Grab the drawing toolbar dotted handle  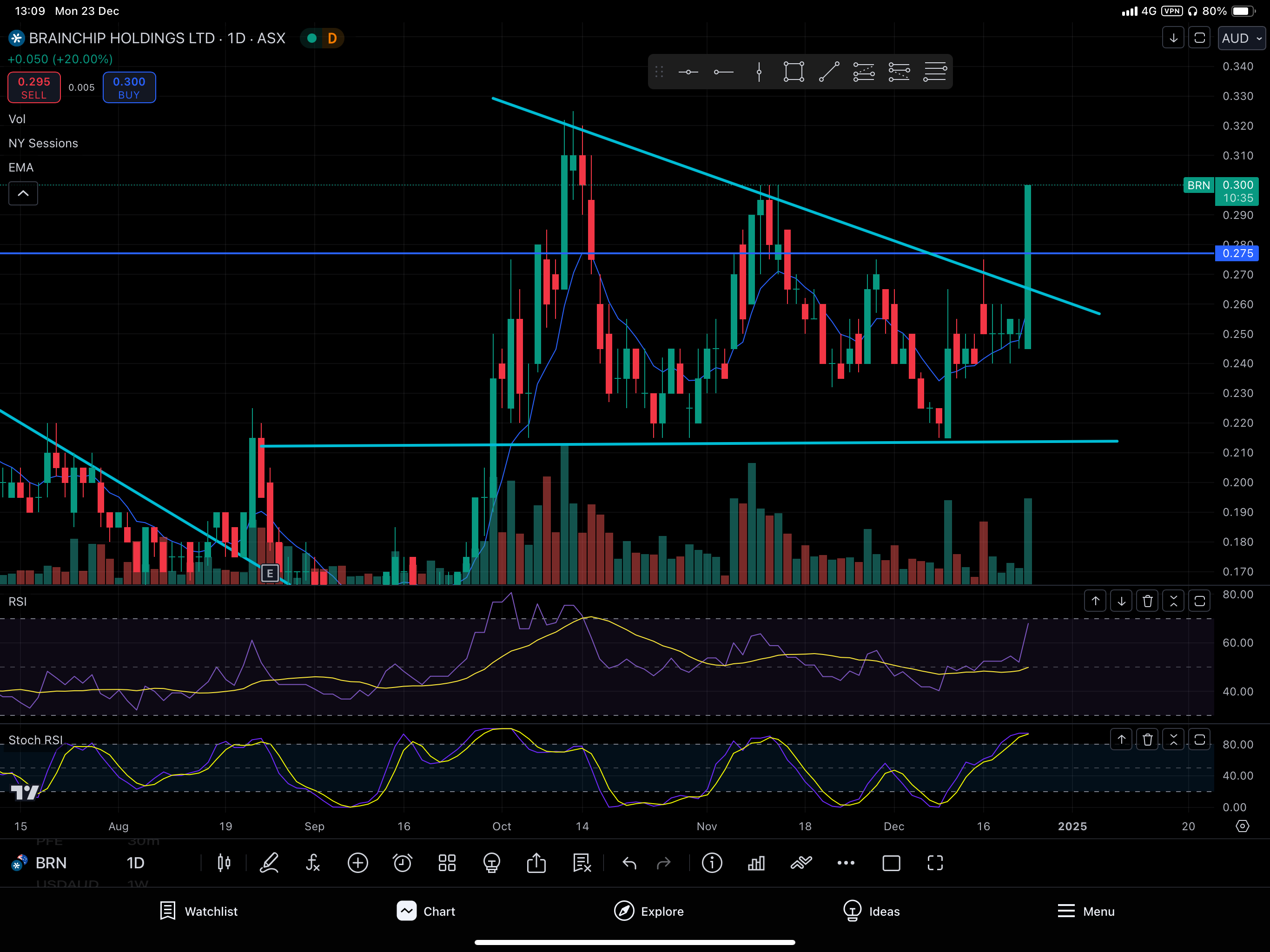(x=659, y=72)
